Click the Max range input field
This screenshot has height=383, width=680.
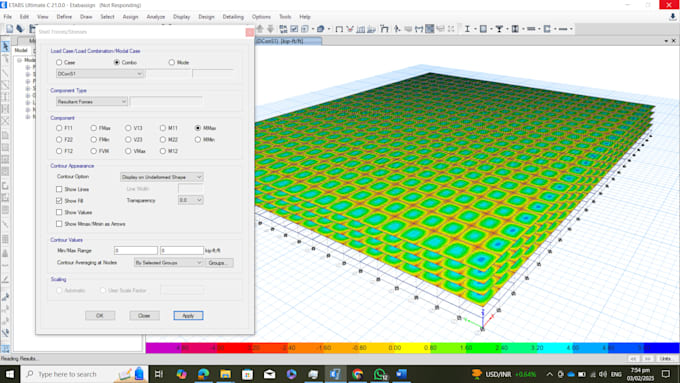[182, 250]
